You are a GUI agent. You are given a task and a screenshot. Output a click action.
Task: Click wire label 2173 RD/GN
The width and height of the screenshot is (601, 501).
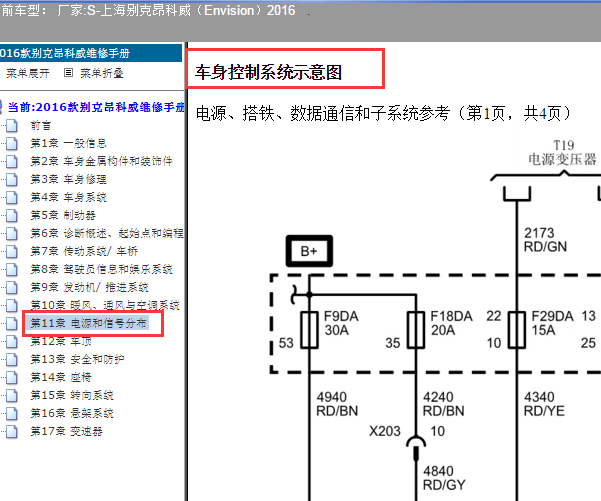point(545,240)
